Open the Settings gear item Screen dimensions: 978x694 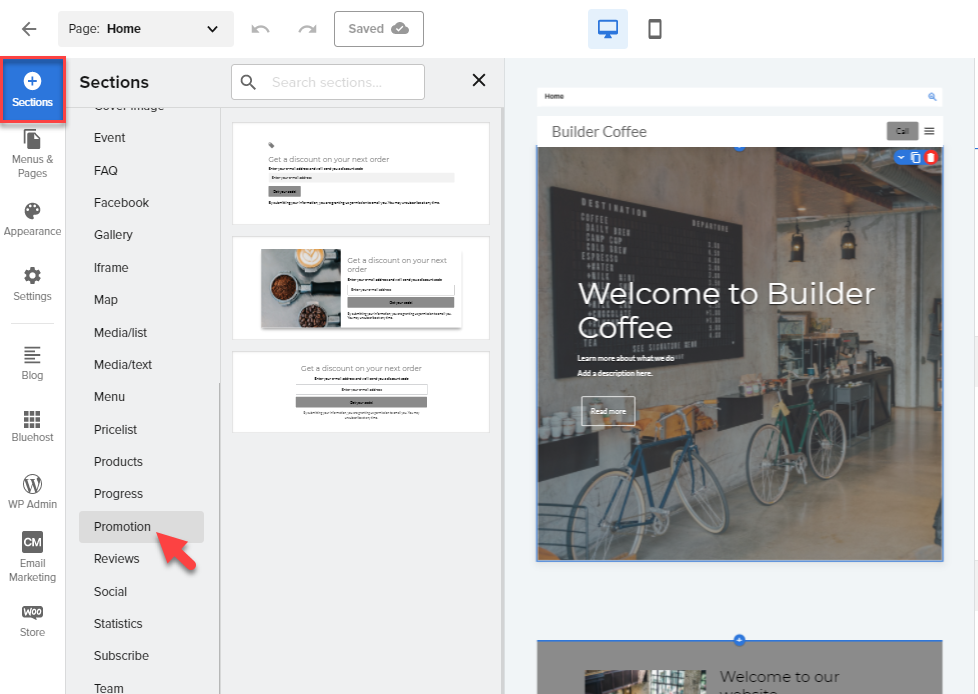[32, 284]
